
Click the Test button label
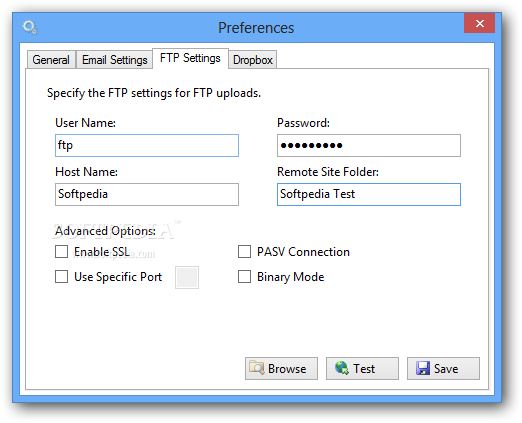364,369
